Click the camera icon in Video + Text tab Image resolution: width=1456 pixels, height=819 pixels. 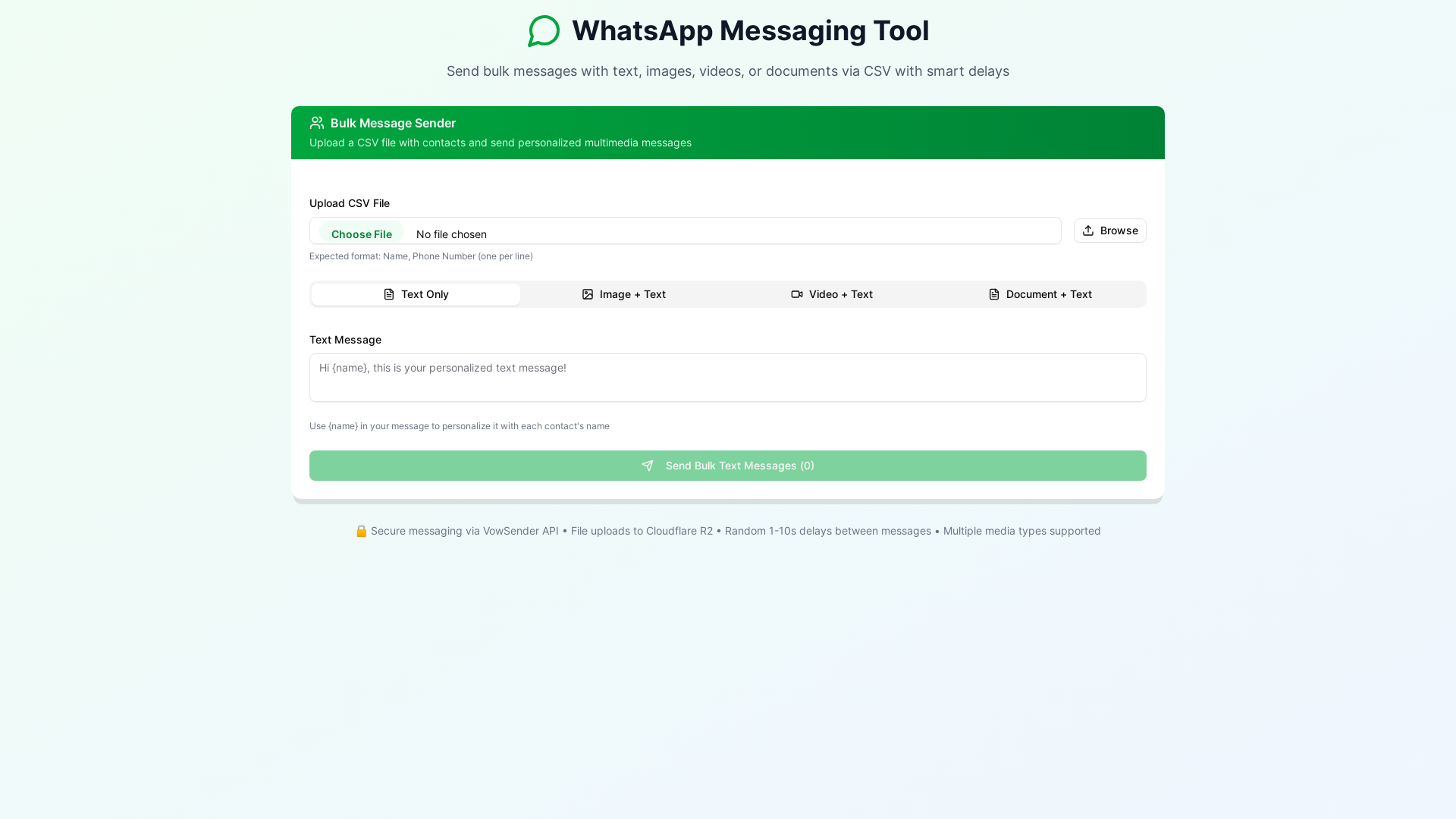[x=797, y=294]
